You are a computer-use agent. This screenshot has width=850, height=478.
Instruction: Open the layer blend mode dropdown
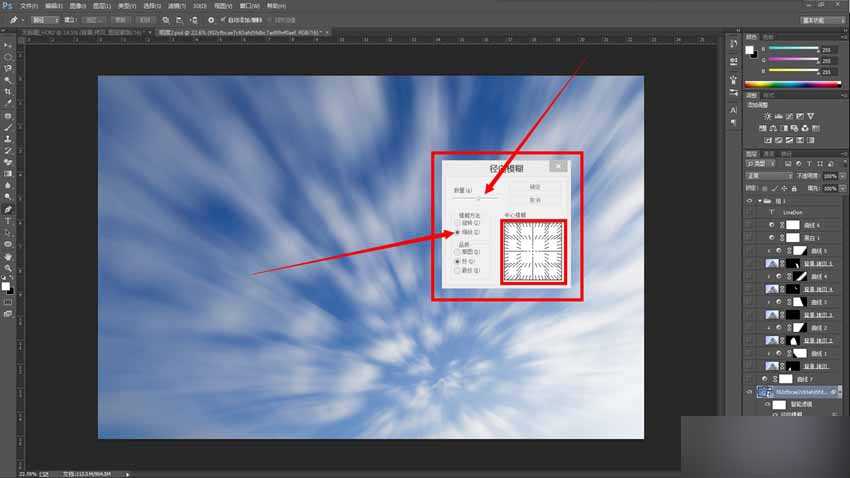[x=769, y=176]
